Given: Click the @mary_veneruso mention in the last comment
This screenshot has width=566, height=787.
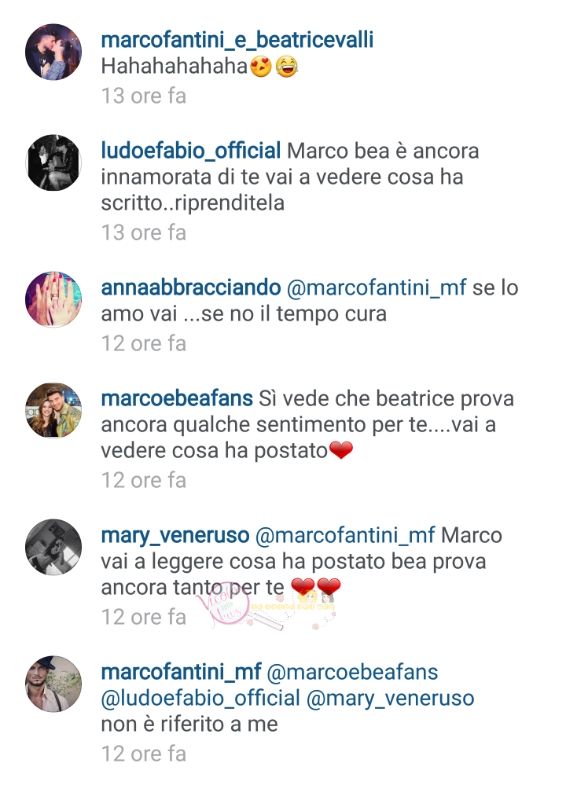Looking at the screenshot, I should coord(390,699).
